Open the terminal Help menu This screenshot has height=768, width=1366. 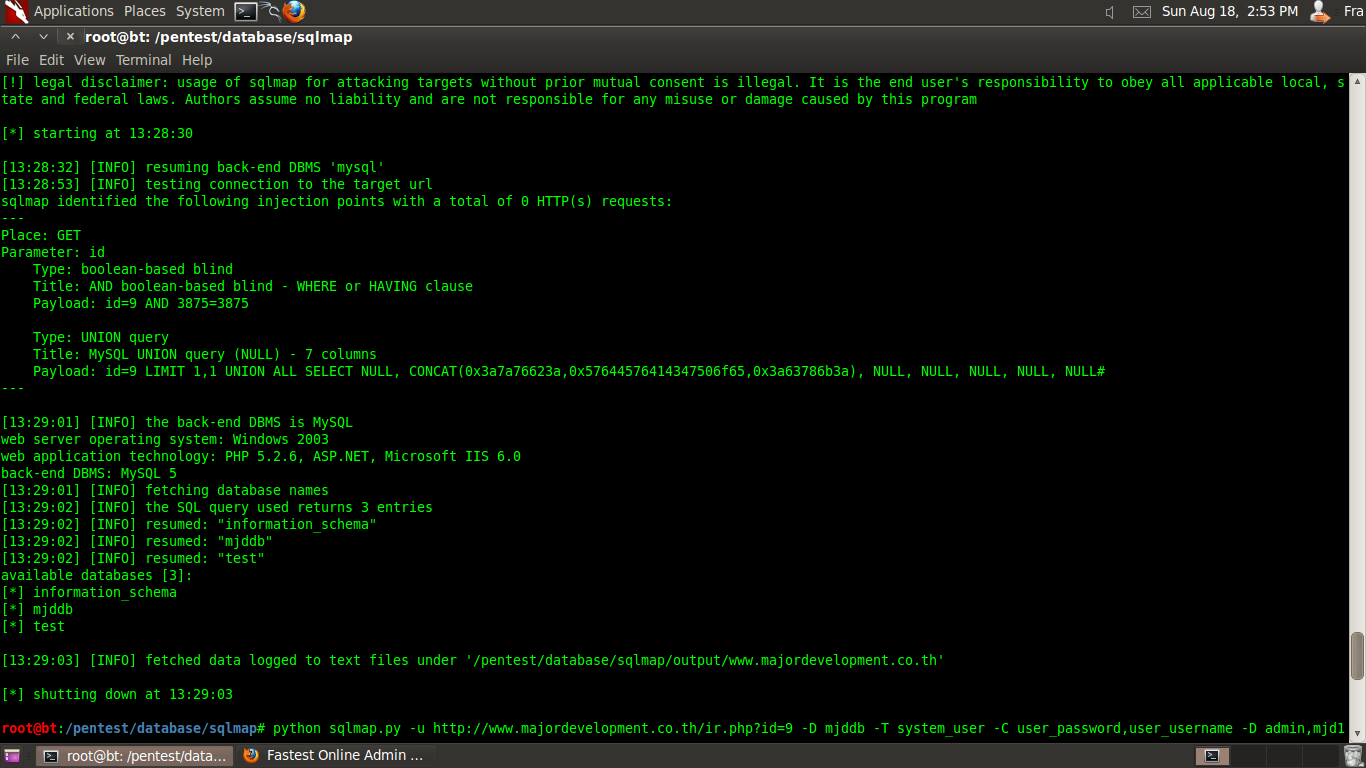click(x=197, y=60)
